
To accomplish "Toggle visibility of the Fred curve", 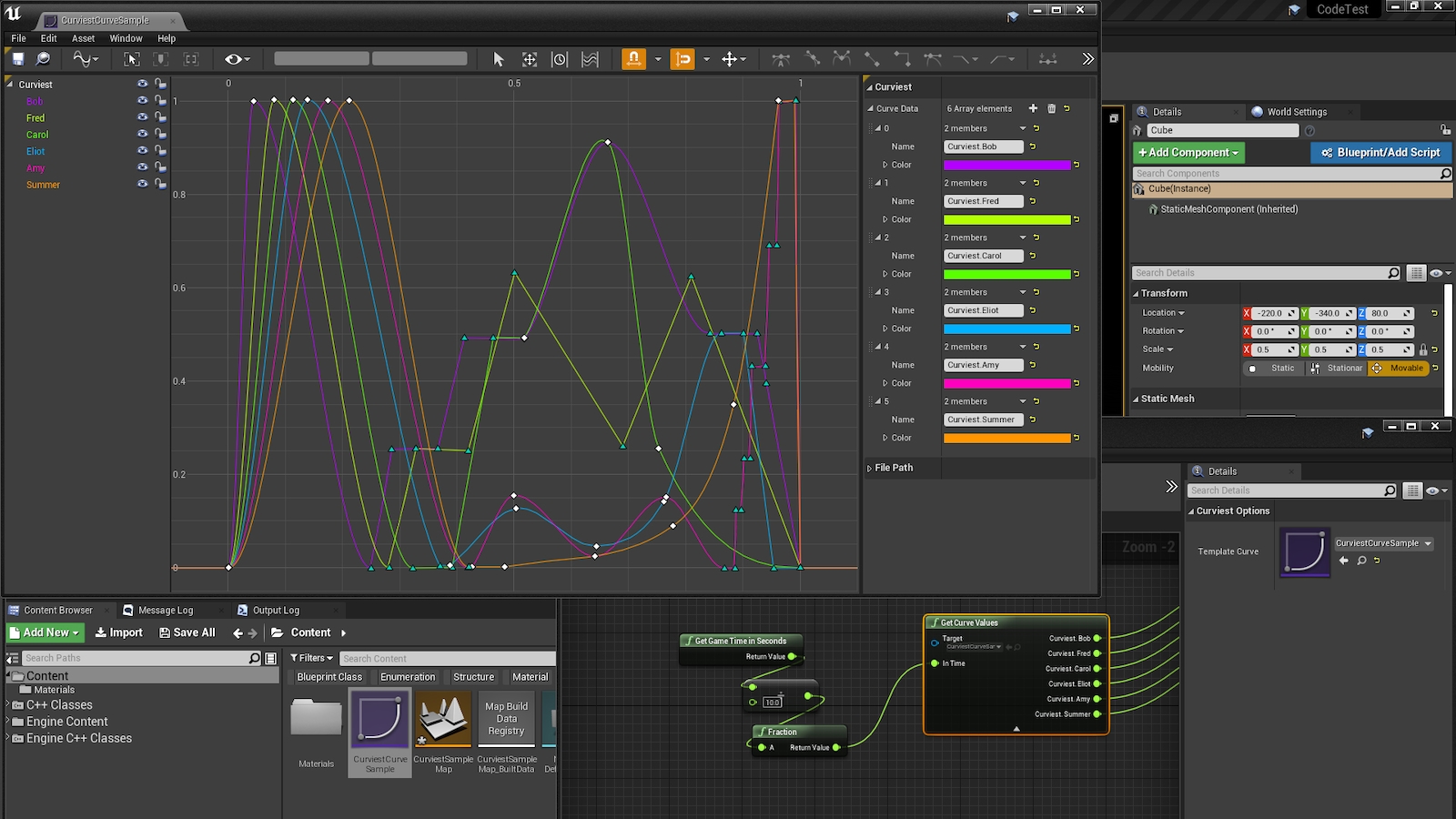I will (x=142, y=116).
